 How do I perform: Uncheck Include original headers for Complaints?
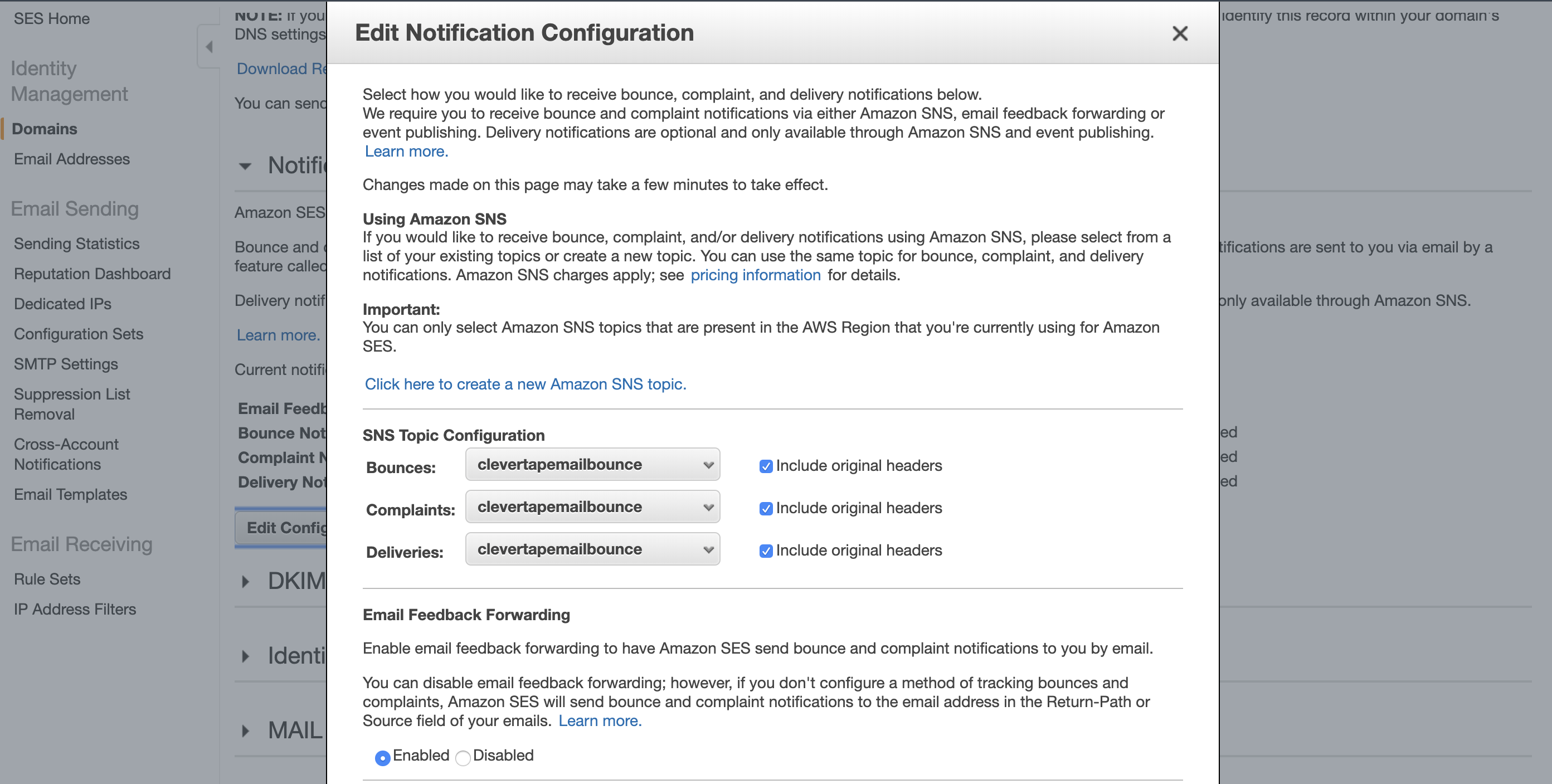coord(765,509)
